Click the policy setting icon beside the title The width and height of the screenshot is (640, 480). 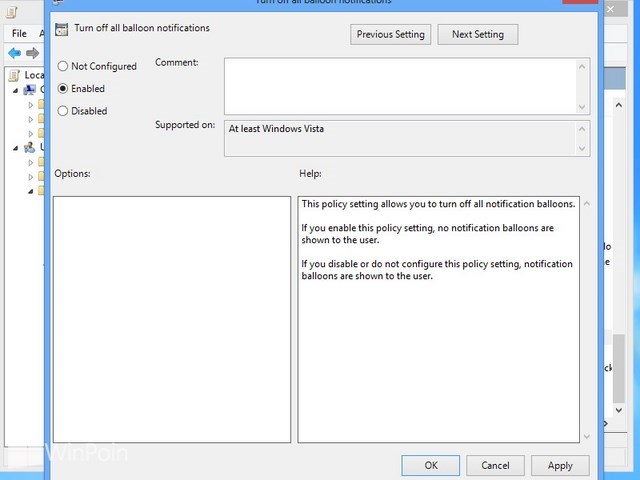(x=62, y=29)
